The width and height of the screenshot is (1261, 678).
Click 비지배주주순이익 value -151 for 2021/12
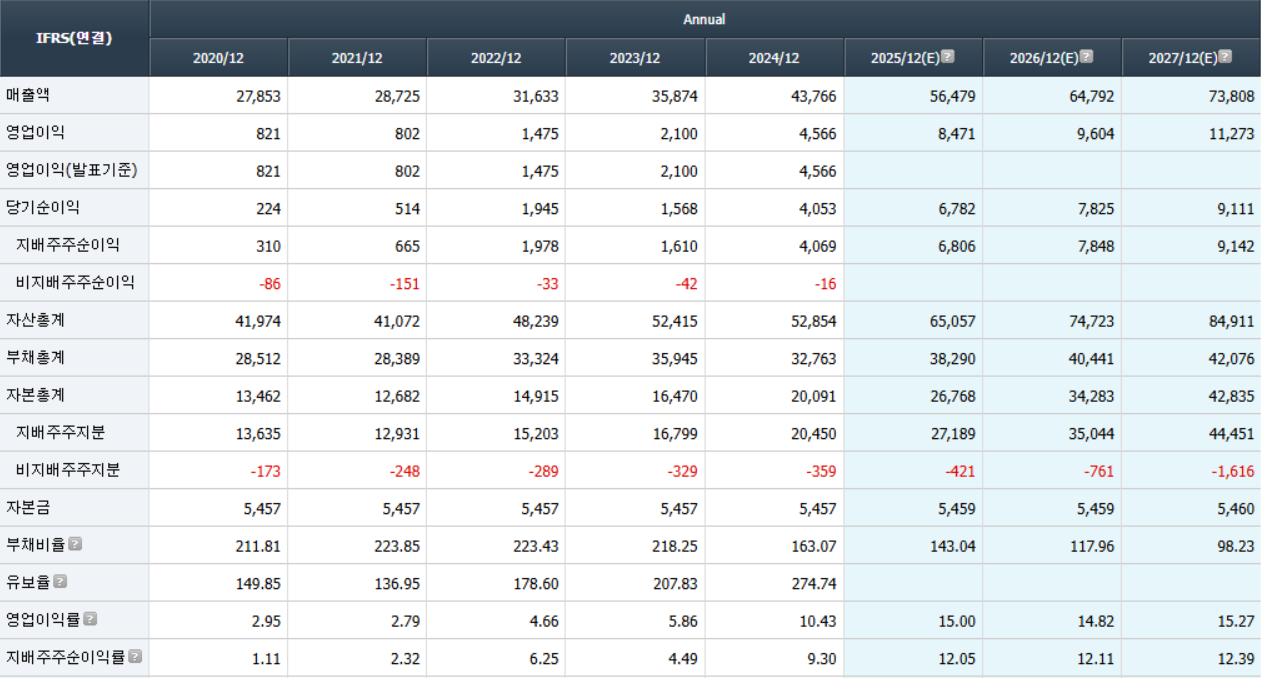tap(405, 284)
